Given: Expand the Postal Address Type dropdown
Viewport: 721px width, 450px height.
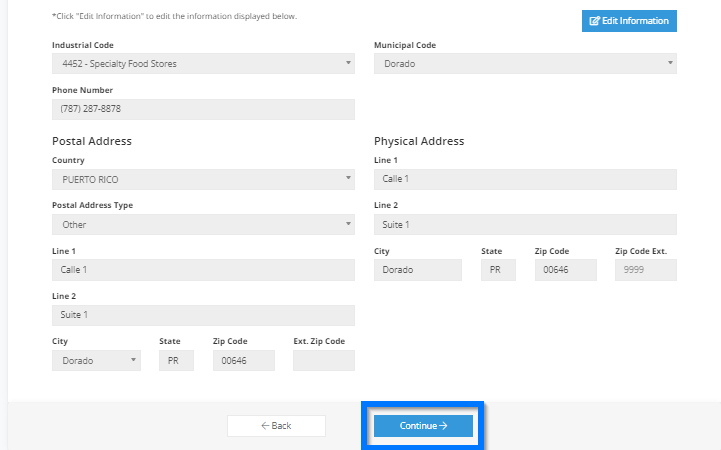Looking at the screenshot, I should point(203,224).
